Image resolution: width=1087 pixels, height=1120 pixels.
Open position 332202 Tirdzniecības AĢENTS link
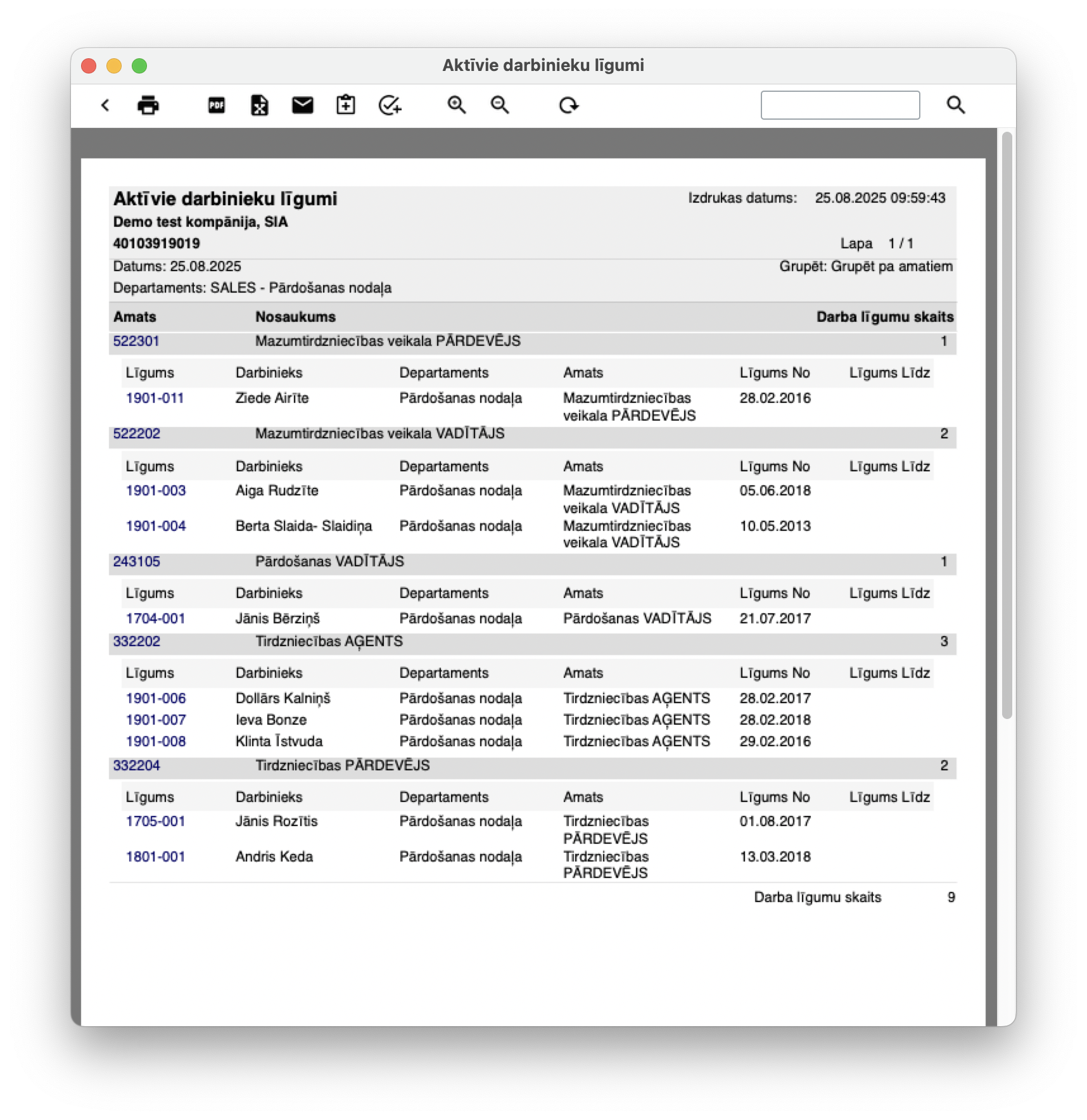[137, 642]
